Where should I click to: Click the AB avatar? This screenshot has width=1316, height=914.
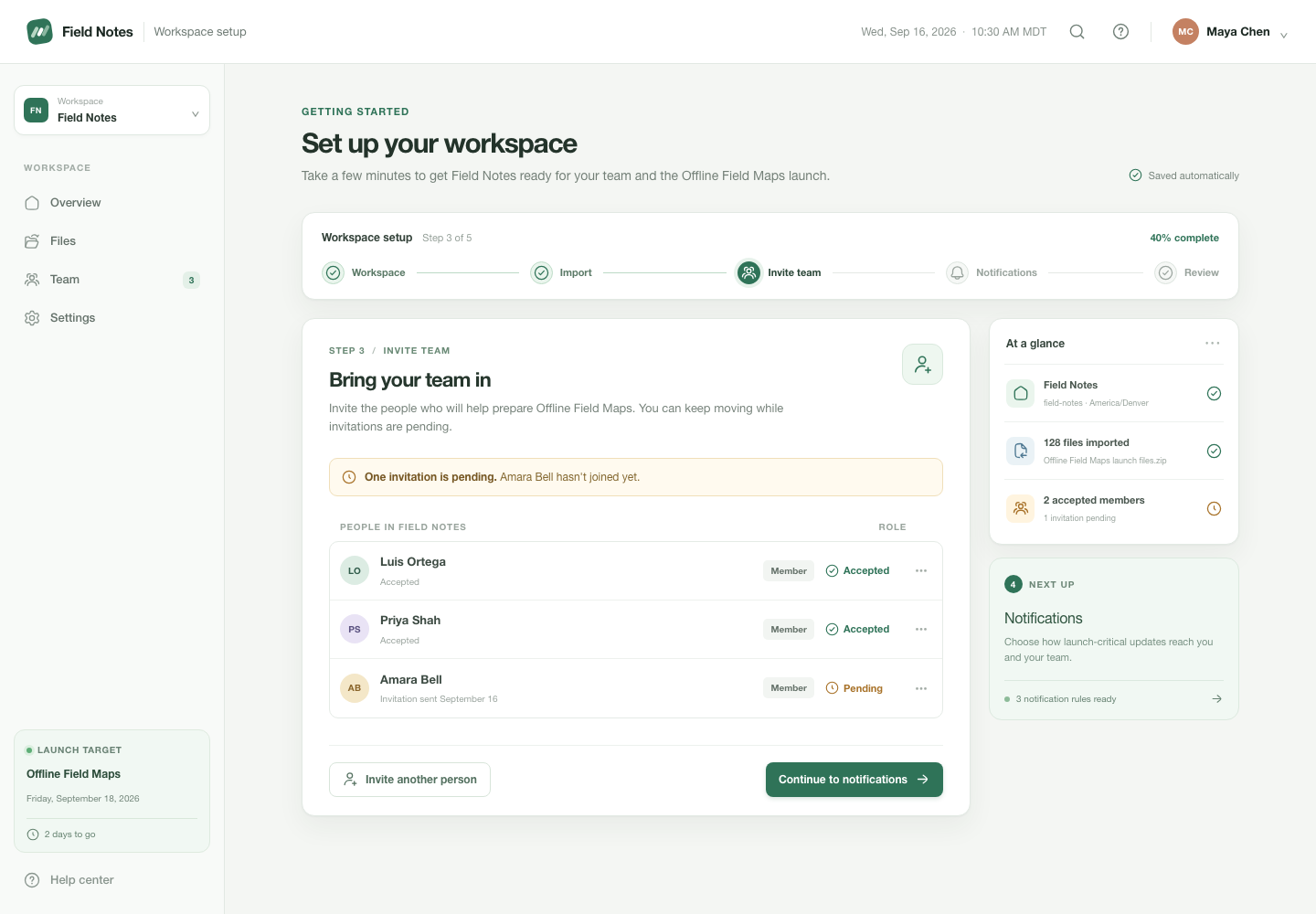pyautogui.click(x=355, y=688)
